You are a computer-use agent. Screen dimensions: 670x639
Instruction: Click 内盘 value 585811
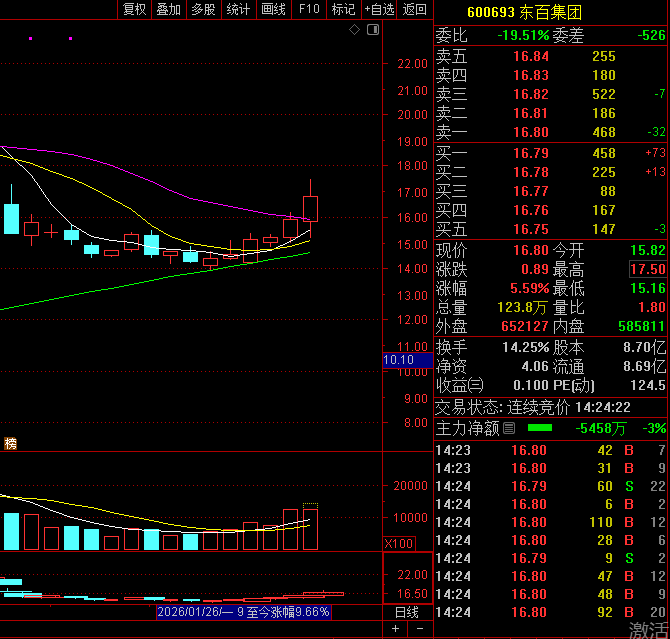[641, 327]
